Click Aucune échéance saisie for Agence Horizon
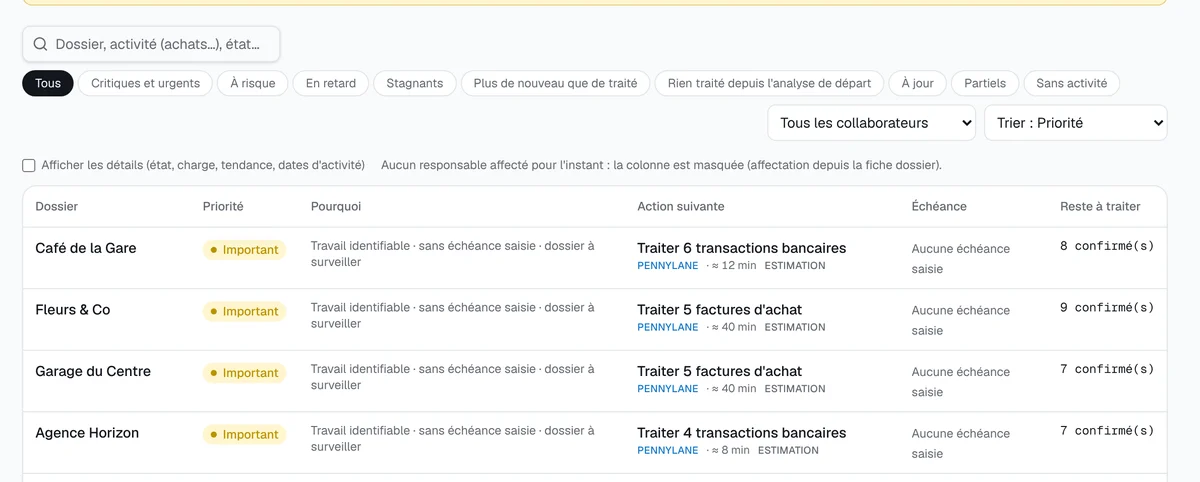 [x=961, y=443]
